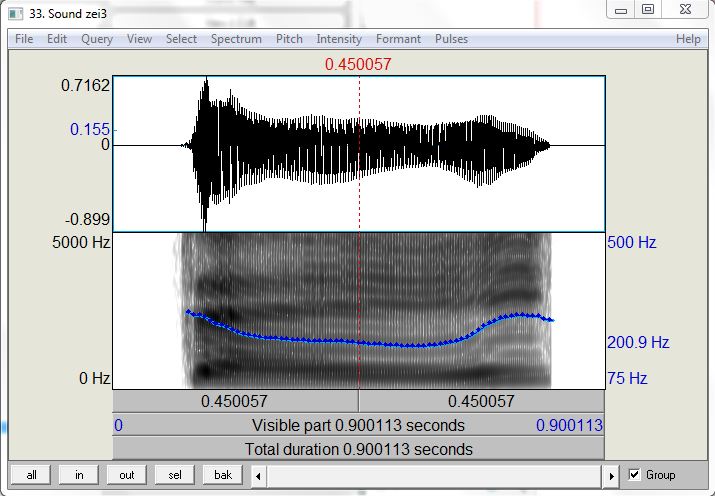Click the 200.9 Hz pitch value label
This screenshot has height=496, width=715.
[x=638, y=342]
